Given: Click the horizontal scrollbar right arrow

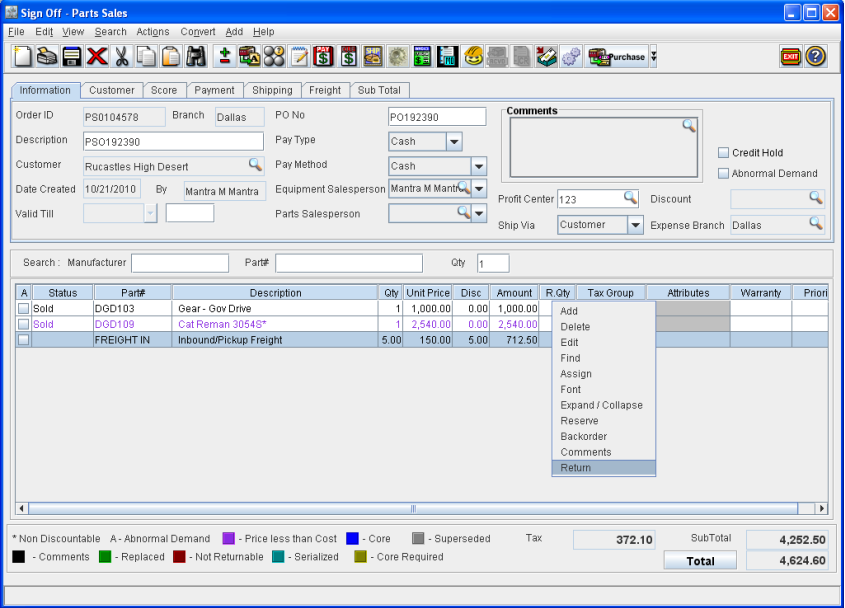Looking at the screenshot, I should [821, 508].
